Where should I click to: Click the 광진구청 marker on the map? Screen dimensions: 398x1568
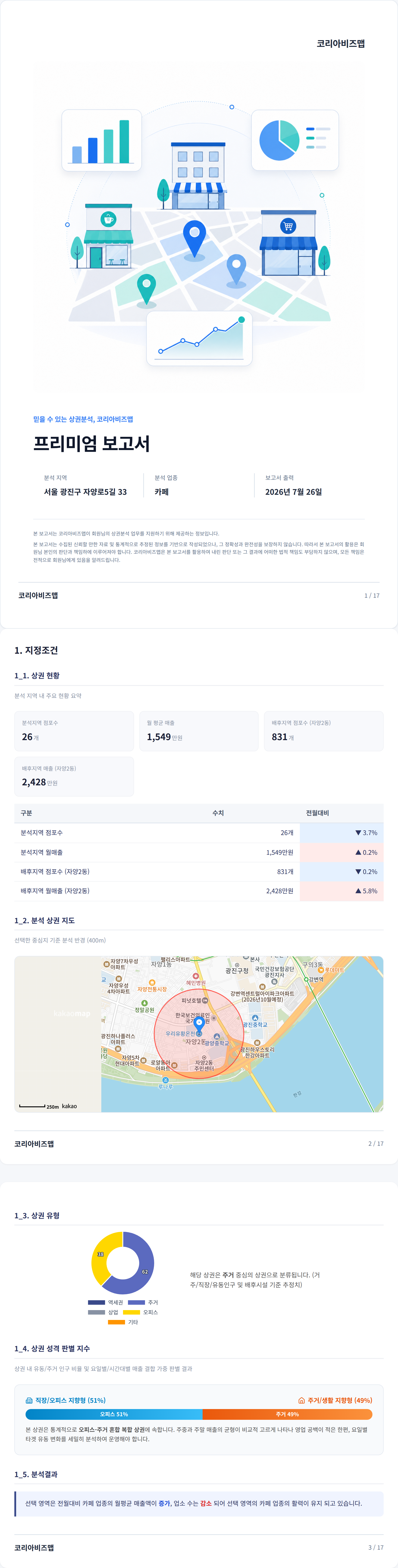[237, 965]
